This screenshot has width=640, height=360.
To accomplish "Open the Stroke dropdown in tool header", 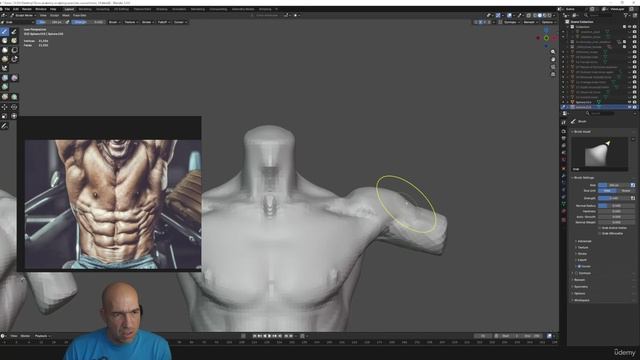I will (x=147, y=22).
